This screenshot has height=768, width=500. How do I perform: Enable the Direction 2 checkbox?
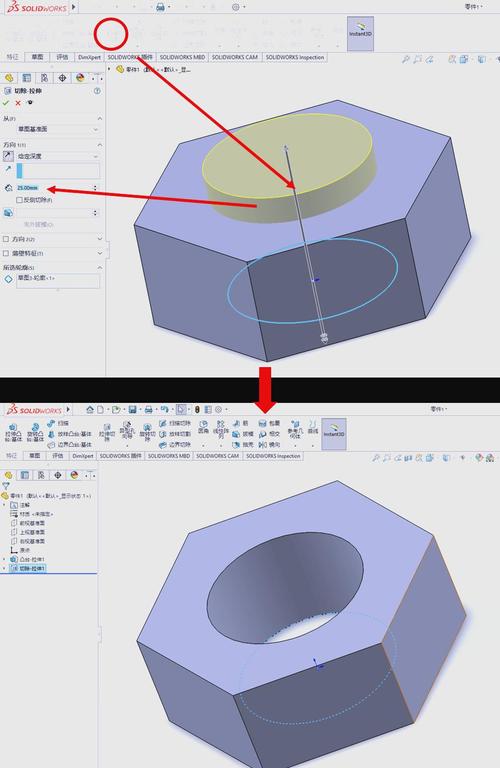pos(6,239)
